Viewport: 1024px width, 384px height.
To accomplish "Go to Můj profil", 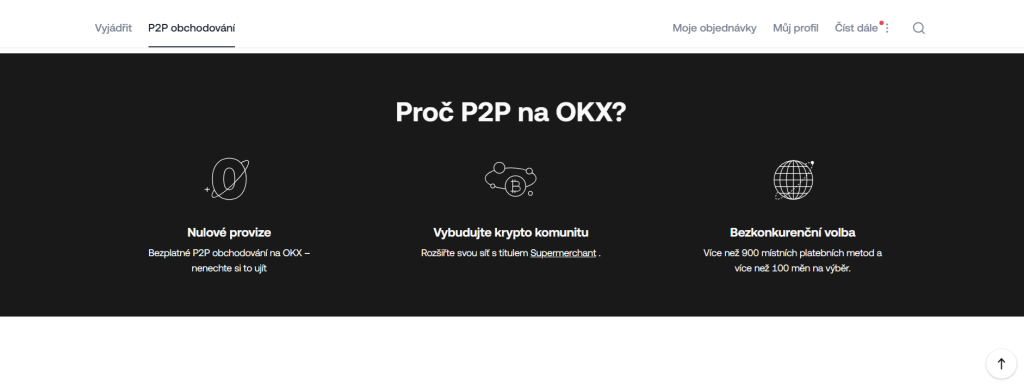I will [795, 28].
